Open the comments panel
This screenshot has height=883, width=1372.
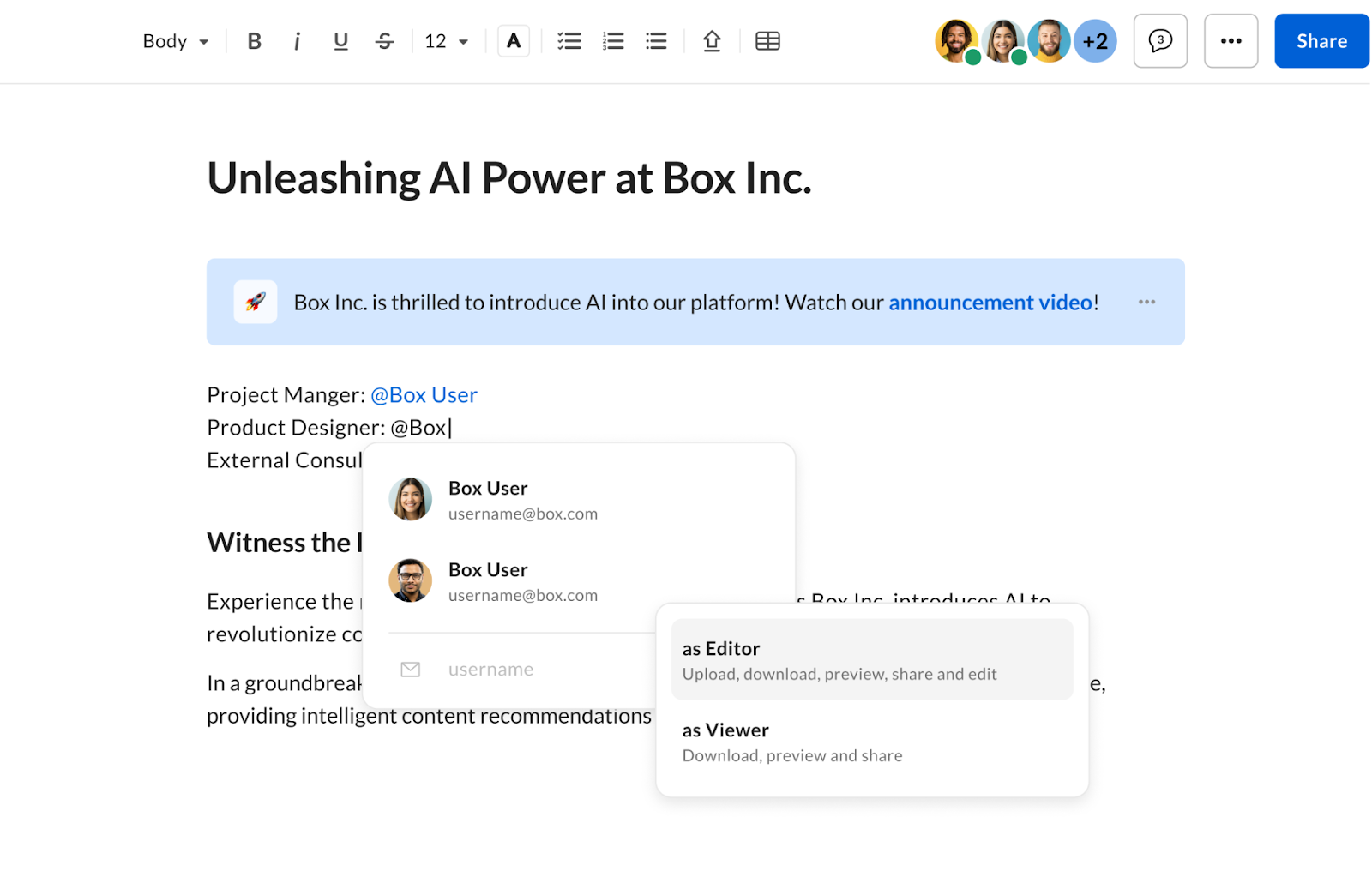[1160, 41]
